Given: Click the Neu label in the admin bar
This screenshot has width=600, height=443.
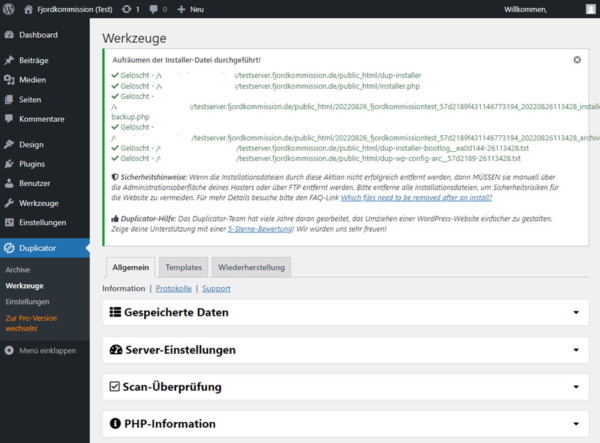Looking at the screenshot, I should [197, 9].
